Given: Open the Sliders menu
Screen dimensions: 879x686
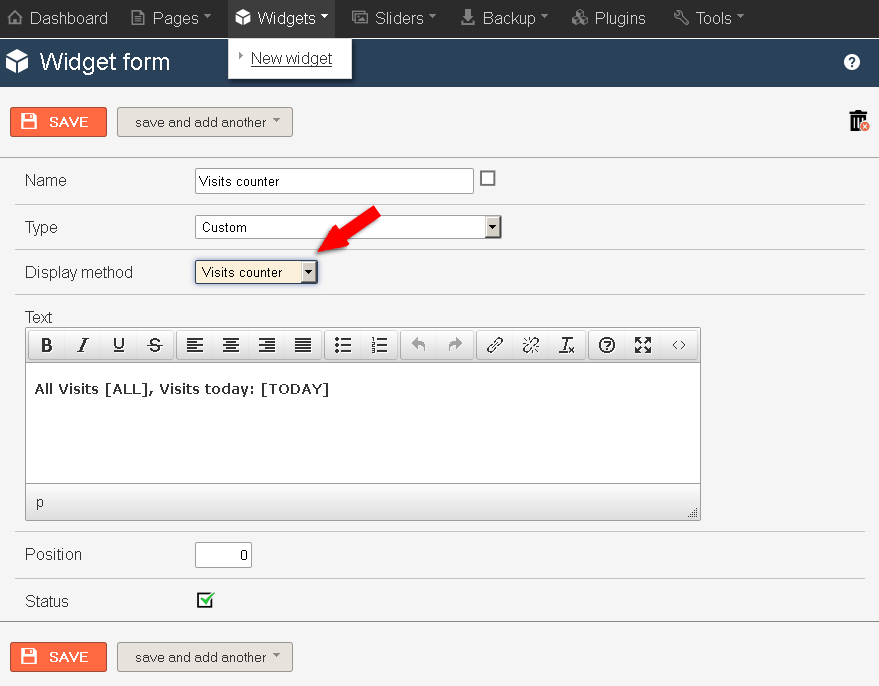Looking at the screenshot, I should pos(394,18).
